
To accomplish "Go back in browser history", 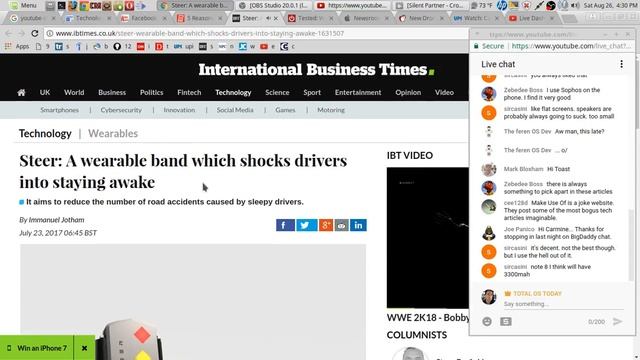I will [x=9, y=33].
